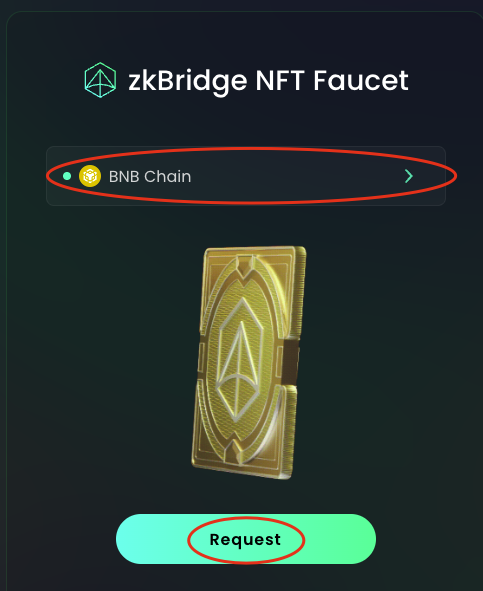Screen dimensions: 483x591
Task: Click the arrow emblem on gold card
Action: coord(239,363)
